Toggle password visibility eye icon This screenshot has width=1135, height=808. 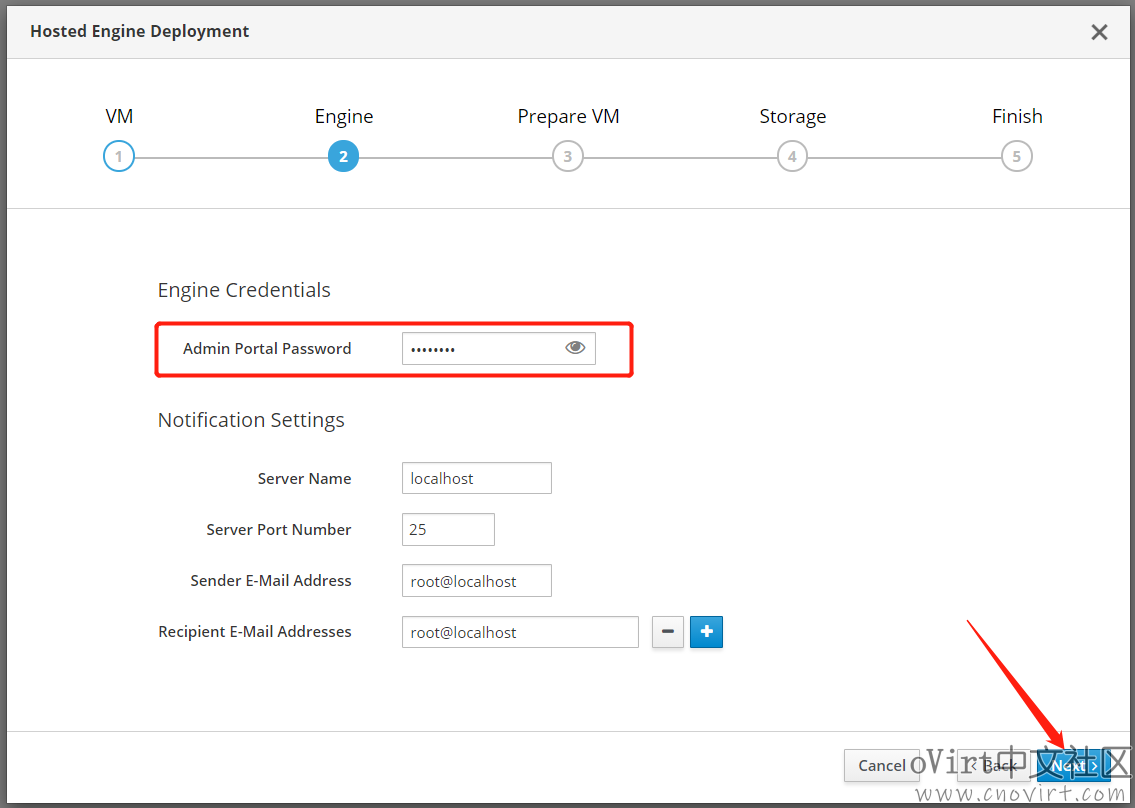click(x=575, y=348)
